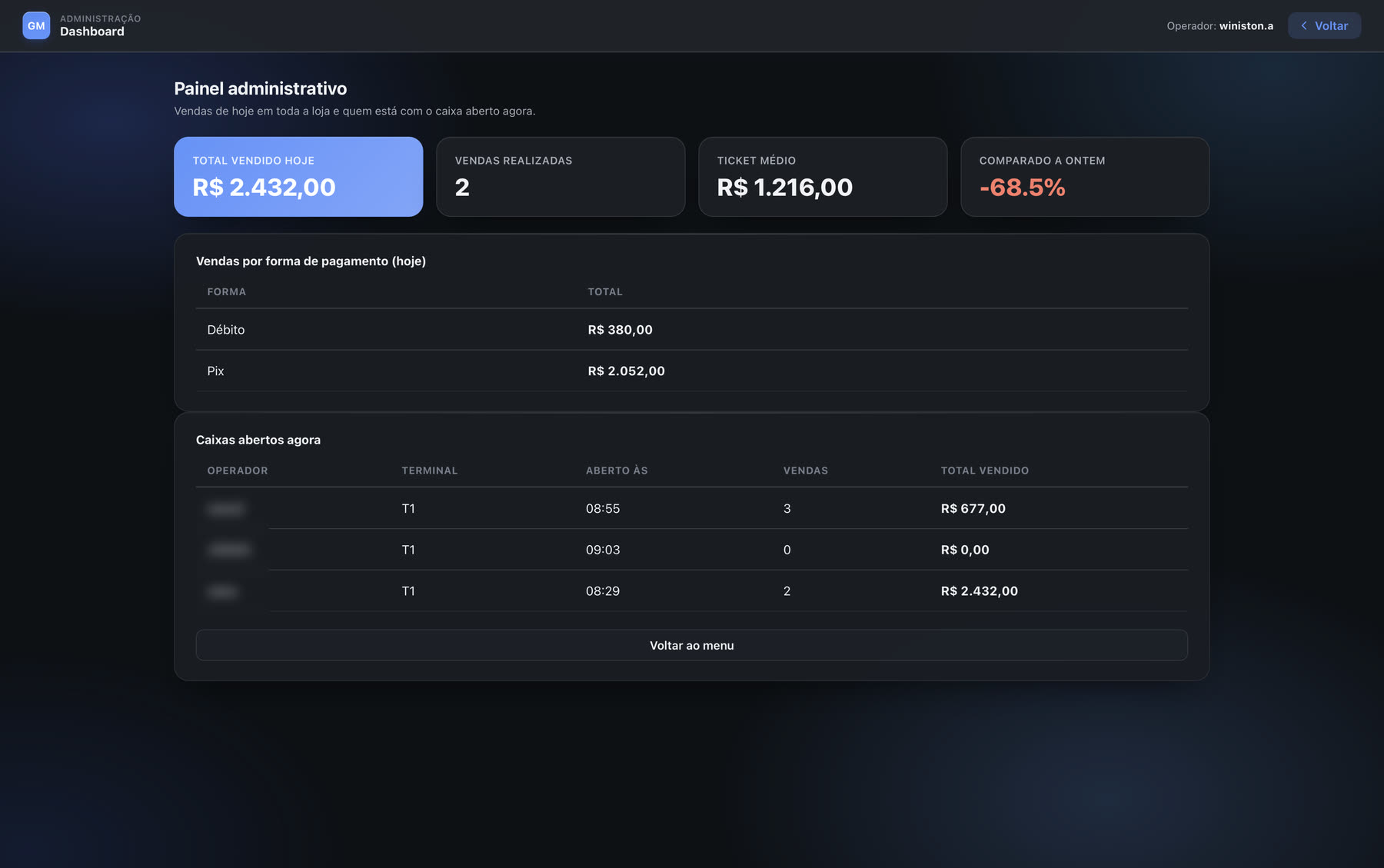Click the T1 terminal in the 08:55 row
The width and height of the screenshot is (1384, 868).
tap(408, 508)
